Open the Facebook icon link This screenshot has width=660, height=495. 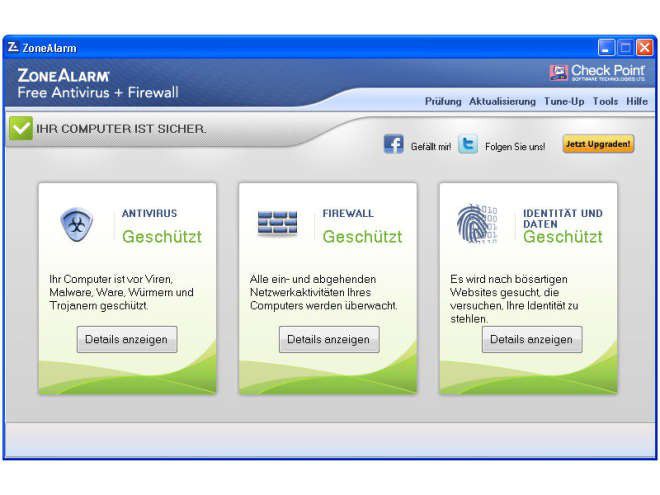click(x=394, y=144)
